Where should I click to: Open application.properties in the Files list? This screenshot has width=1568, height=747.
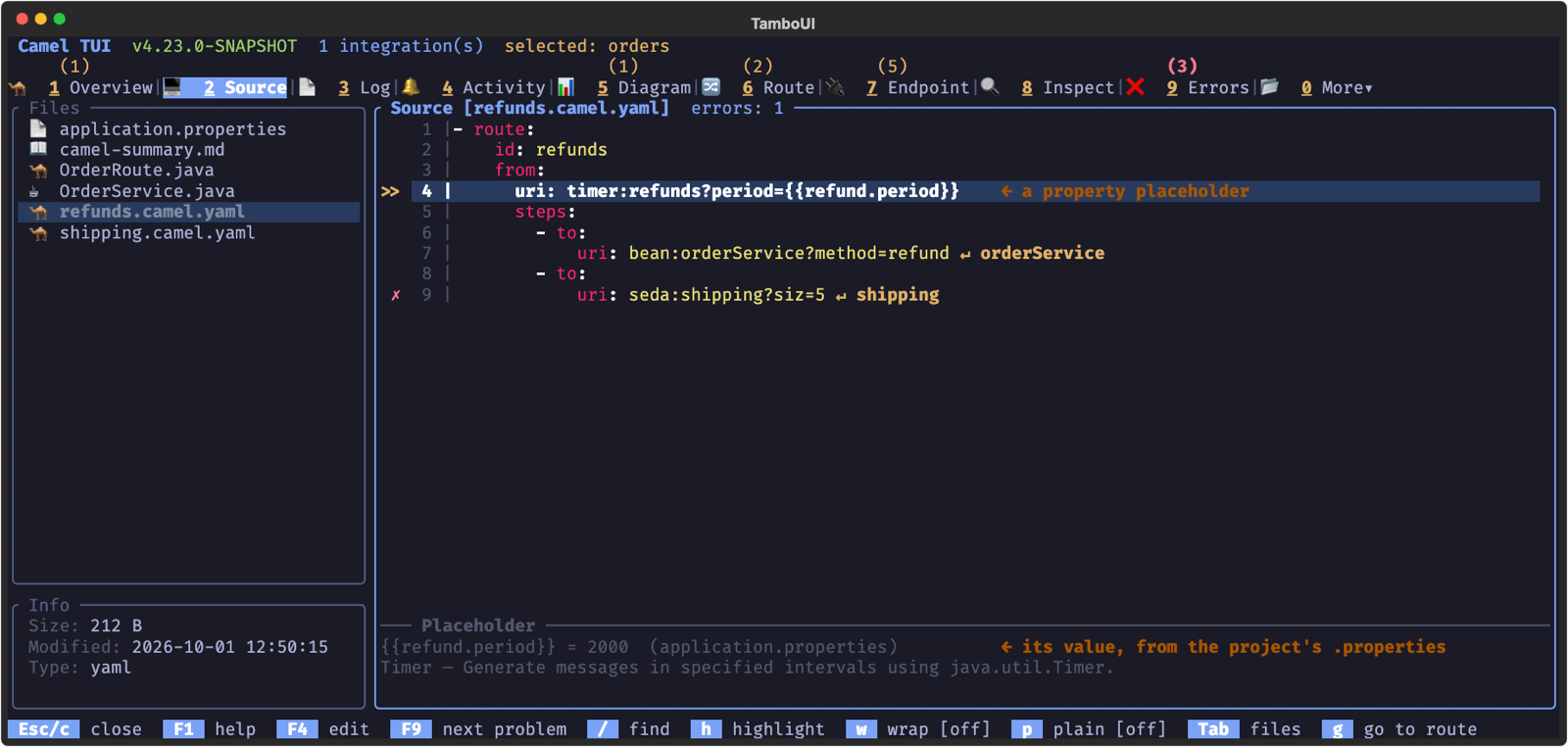click(x=172, y=128)
